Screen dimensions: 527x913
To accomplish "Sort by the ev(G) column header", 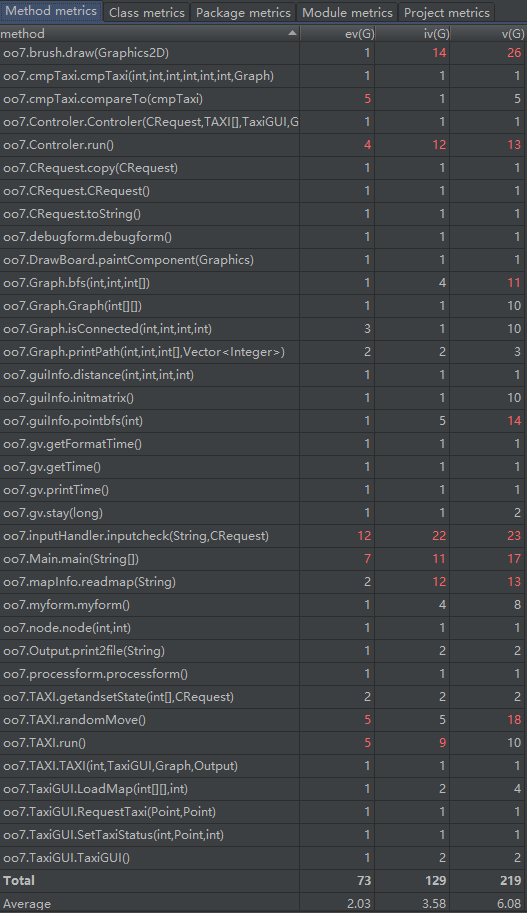I will pos(337,34).
